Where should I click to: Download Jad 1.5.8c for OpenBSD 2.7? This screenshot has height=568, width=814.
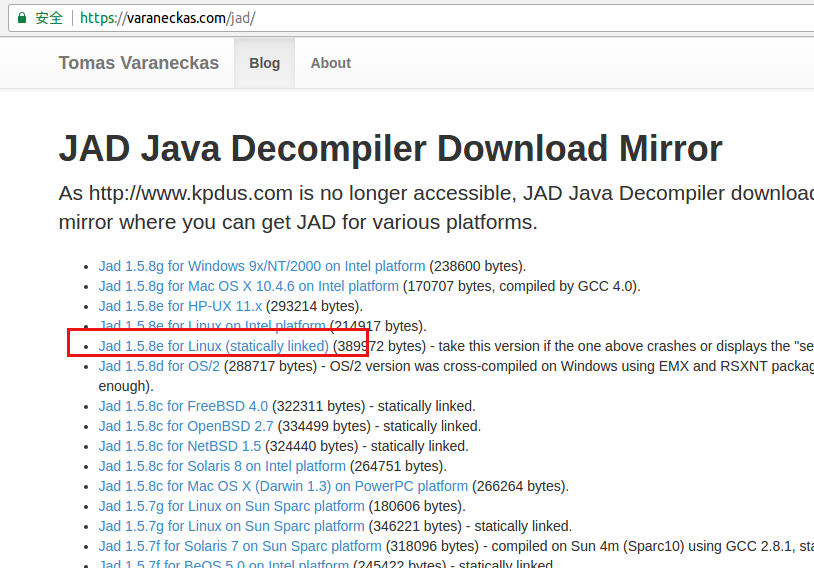coord(186,426)
